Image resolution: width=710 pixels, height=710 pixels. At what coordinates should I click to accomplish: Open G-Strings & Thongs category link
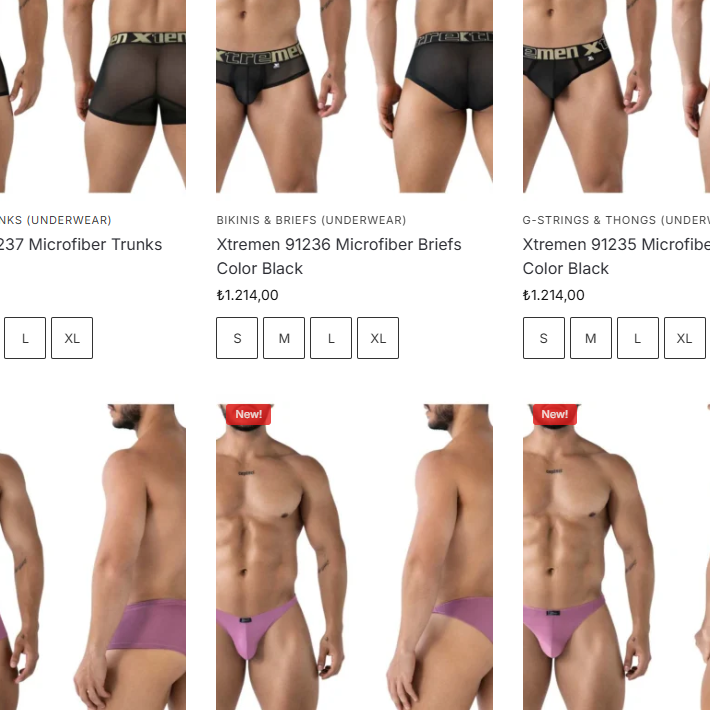pos(616,220)
